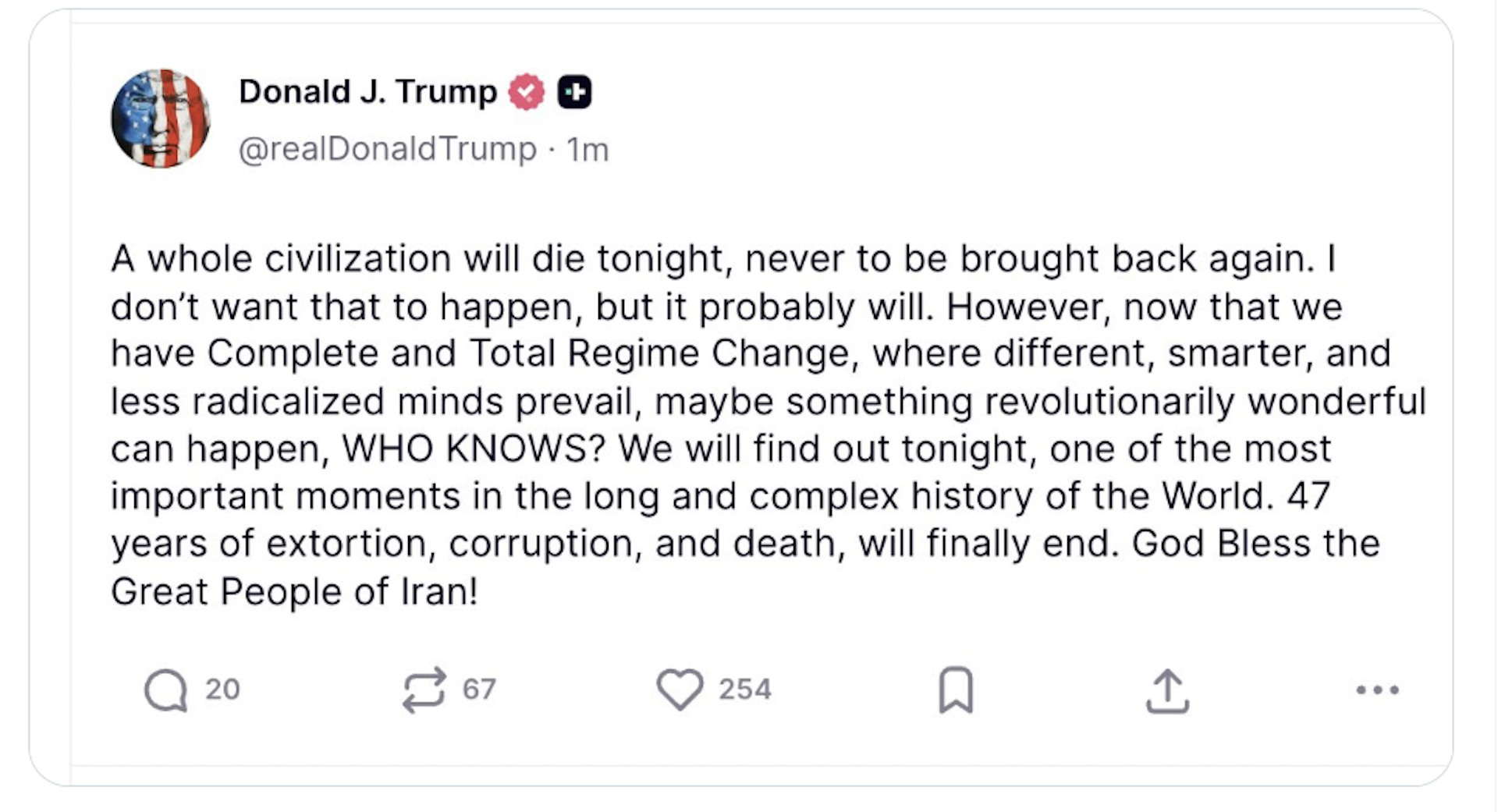Bookmark this post using the bookmark icon
The height and width of the screenshot is (812, 1498).
pos(956,689)
